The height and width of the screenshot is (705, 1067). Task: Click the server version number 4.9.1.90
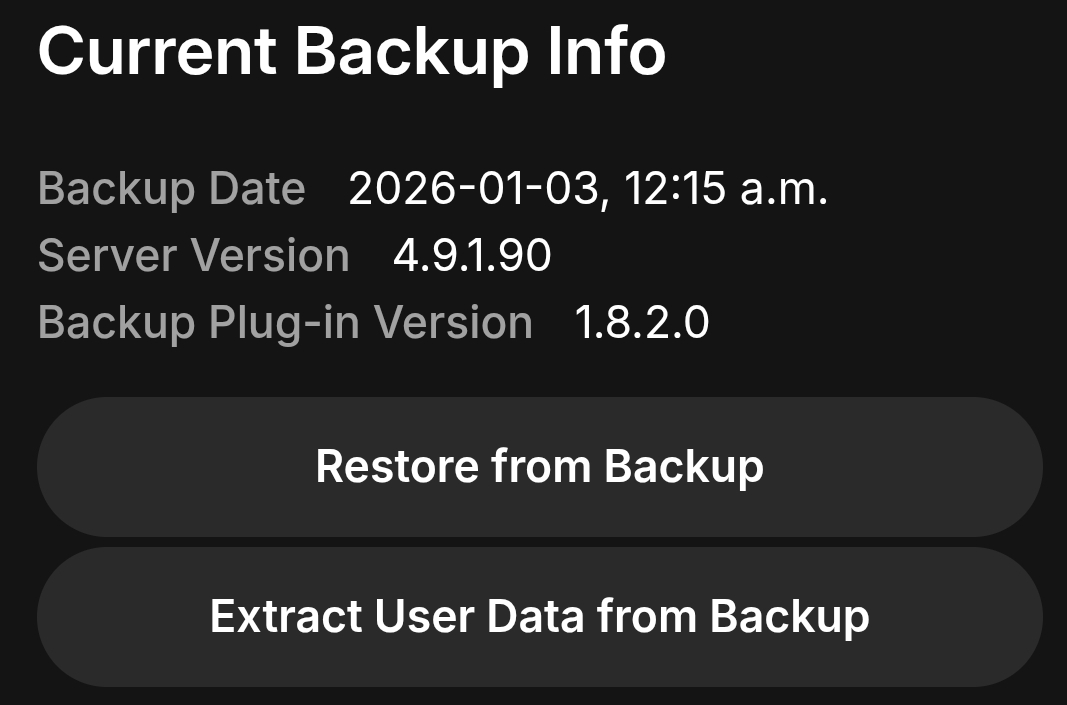[x=472, y=256]
